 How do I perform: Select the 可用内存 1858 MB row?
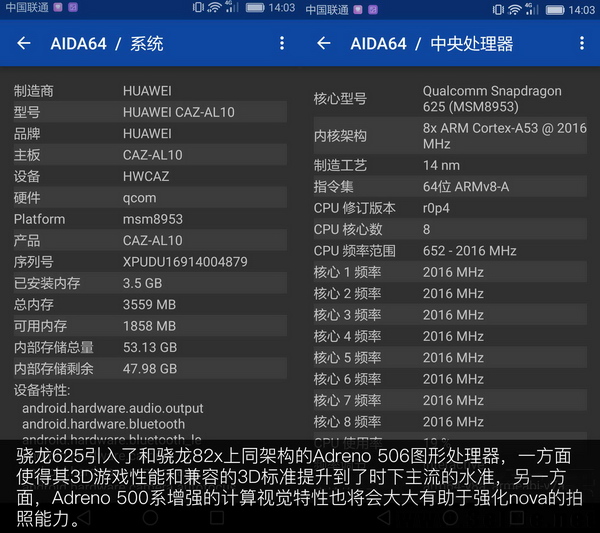click(150, 326)
